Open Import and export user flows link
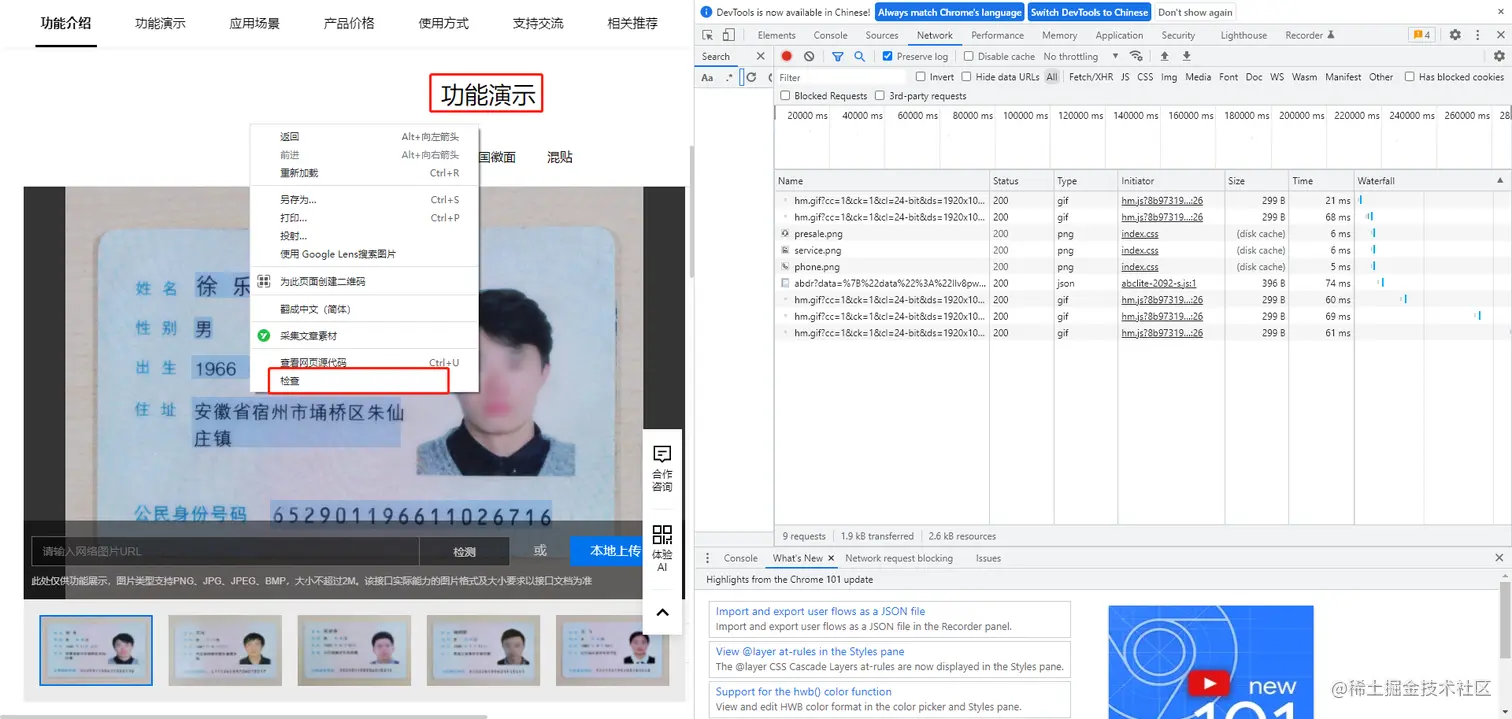 tap(820, 611)
